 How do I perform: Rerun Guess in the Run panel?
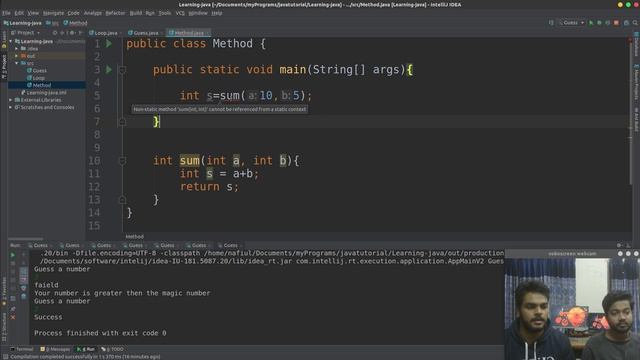(13, 255)
